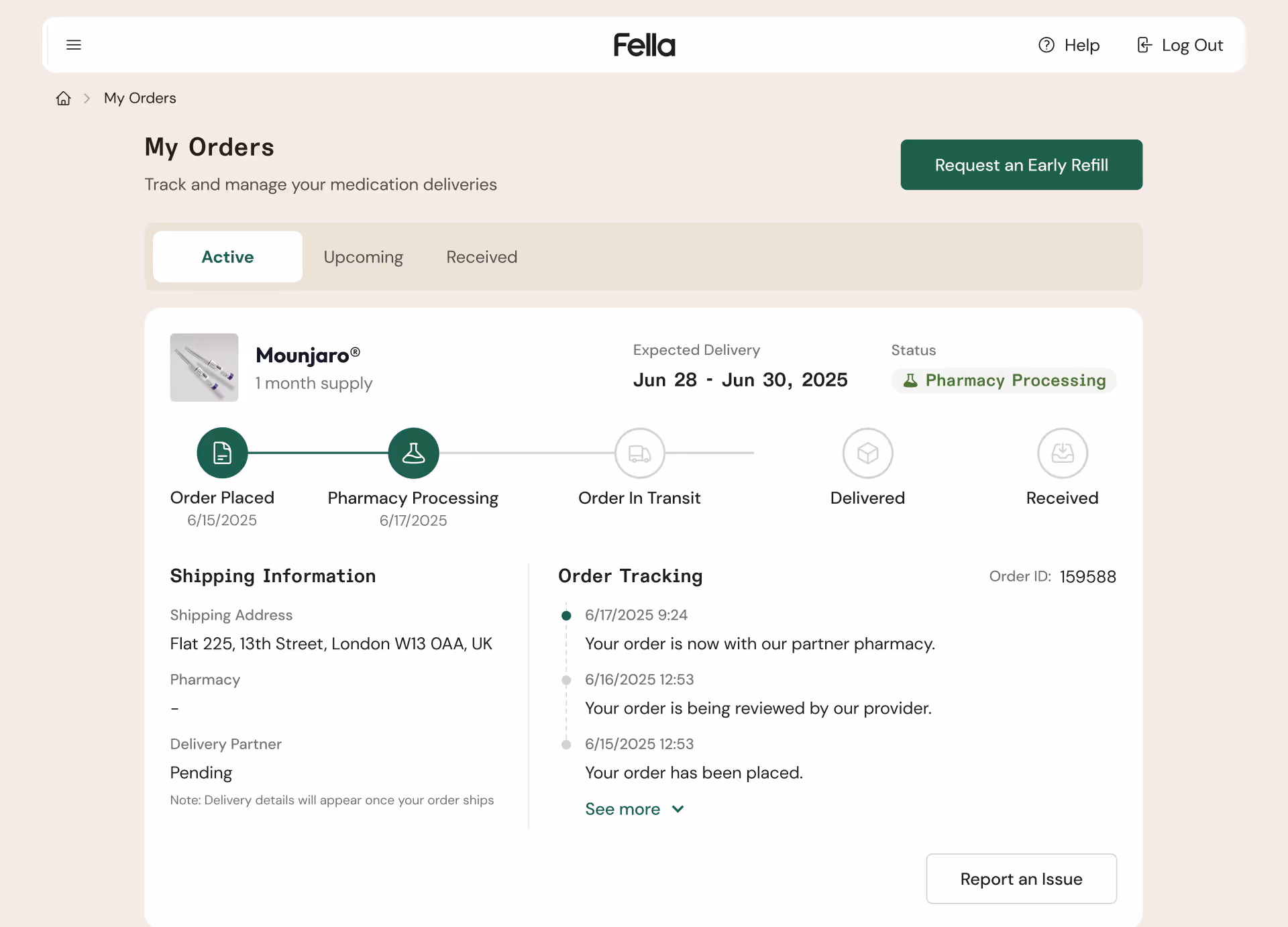
Task: Switch to the Upcoming tab
Action: [363, 257]
